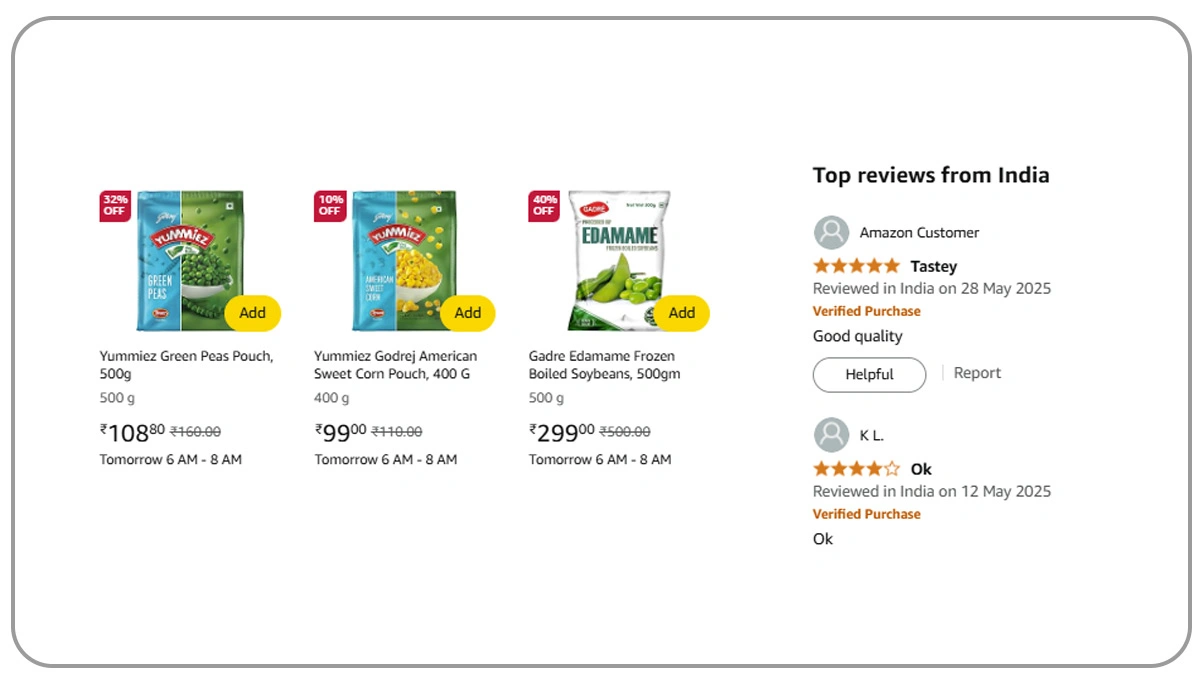Screen dimensions: 1202x684
Task: Click Verified Purchase on K L.'s review
Action: pos(866,513)
